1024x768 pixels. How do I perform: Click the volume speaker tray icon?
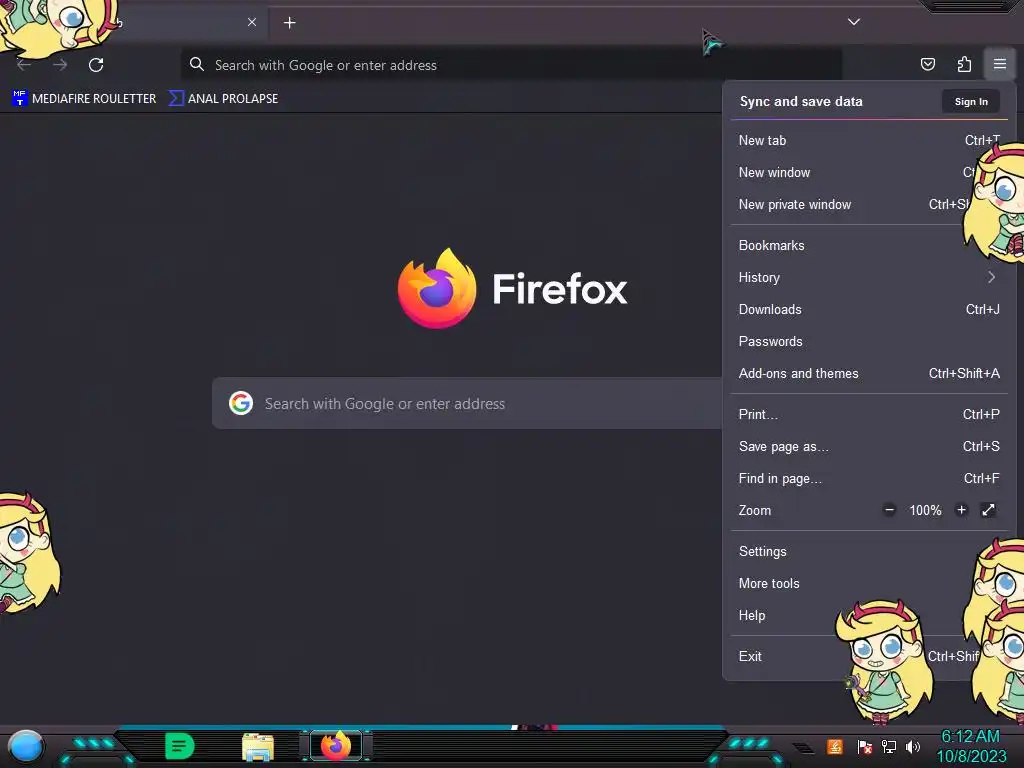coord(913,746)
